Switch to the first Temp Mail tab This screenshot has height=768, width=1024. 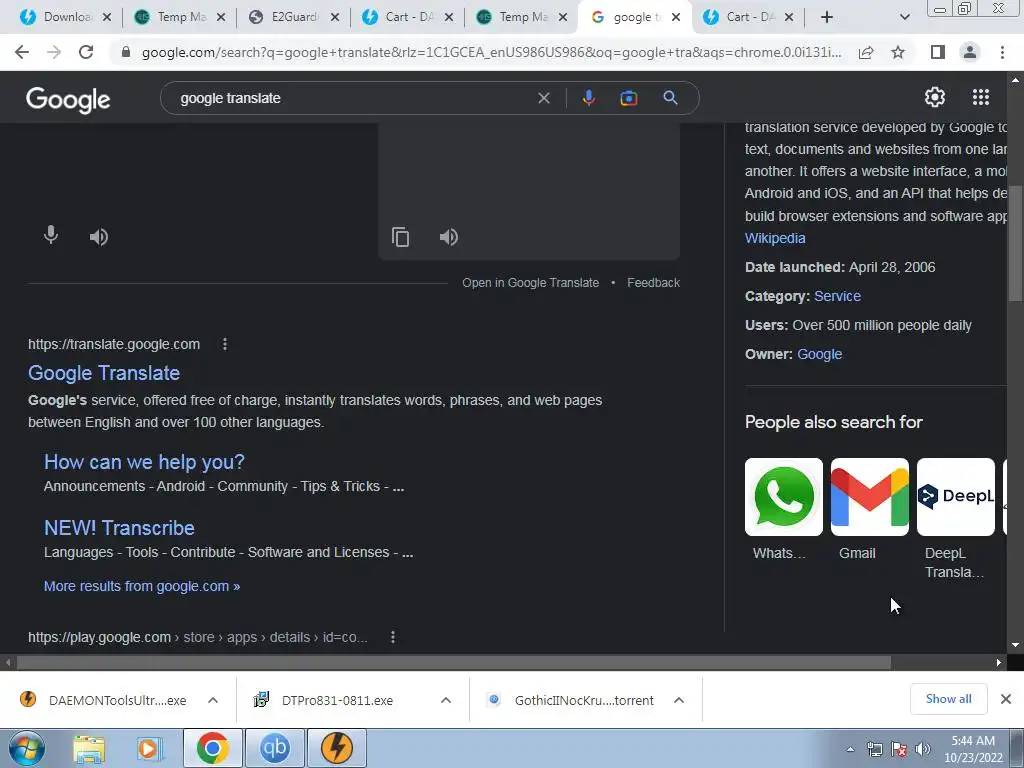pyautogui.click(x=178, y=17)
